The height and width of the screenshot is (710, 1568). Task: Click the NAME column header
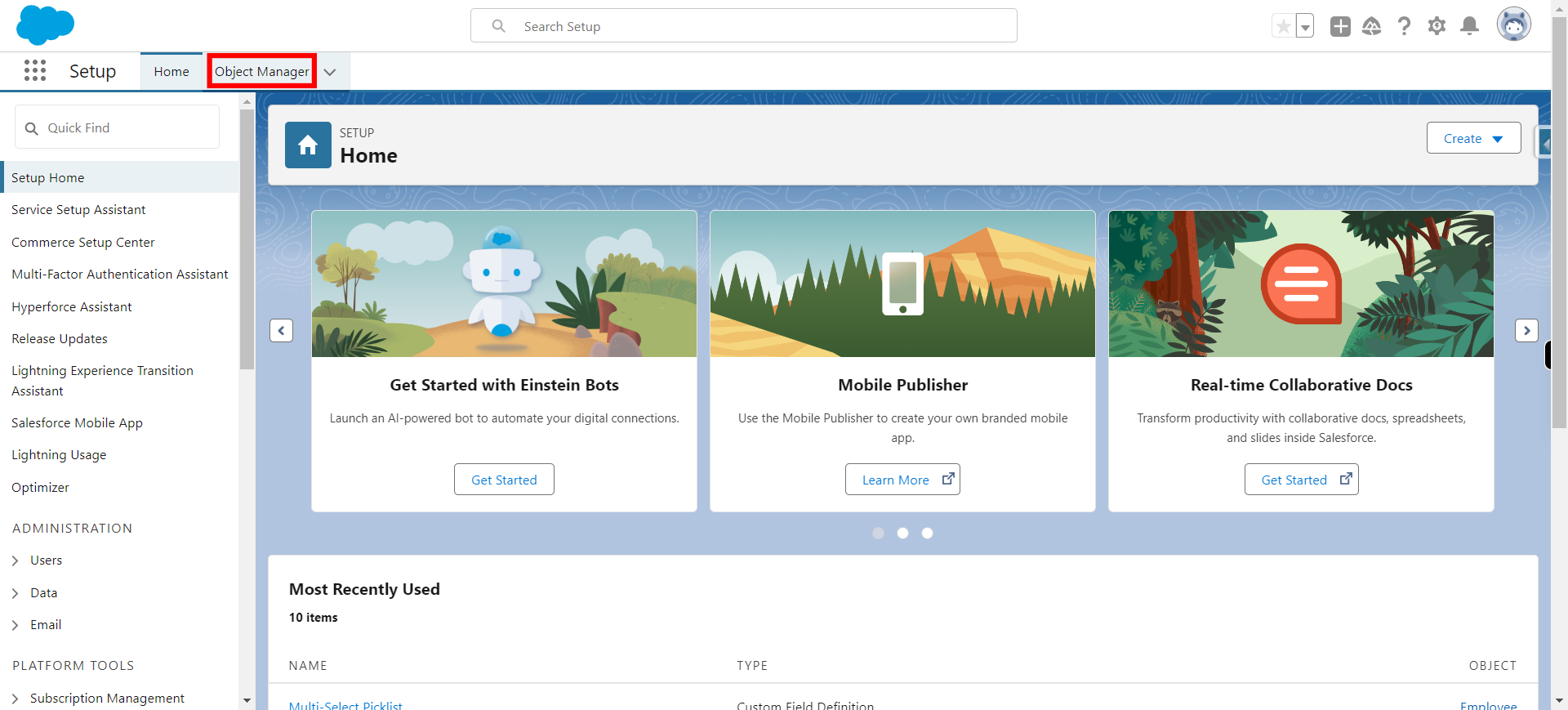(308, 666)
